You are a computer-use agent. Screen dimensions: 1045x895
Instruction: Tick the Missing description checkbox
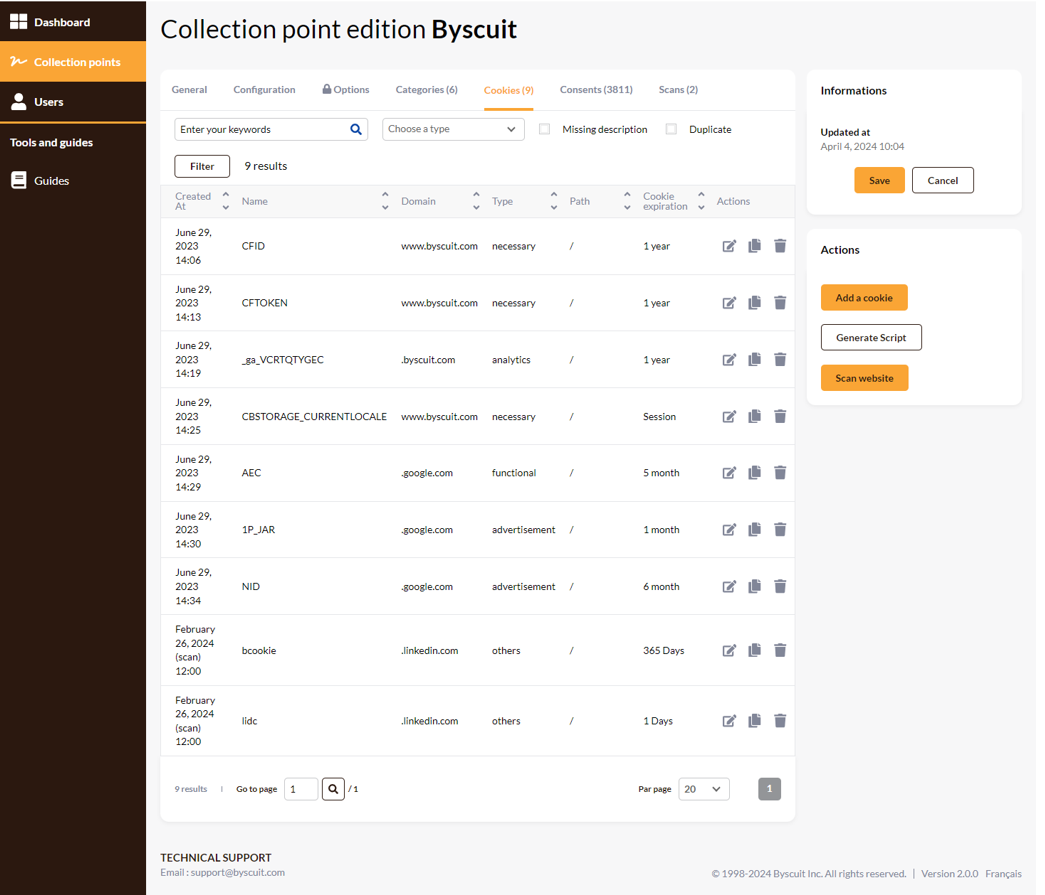click(544, 129)
